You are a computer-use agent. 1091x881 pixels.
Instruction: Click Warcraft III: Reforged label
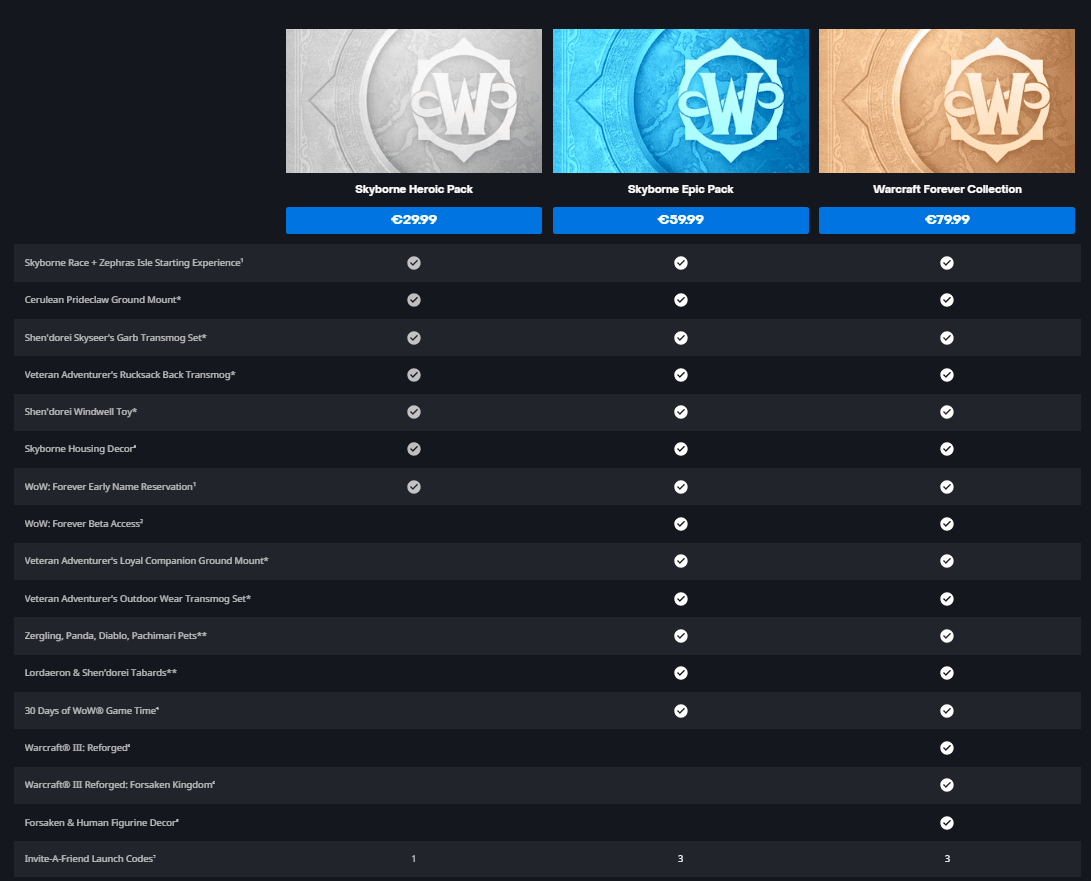77,748
